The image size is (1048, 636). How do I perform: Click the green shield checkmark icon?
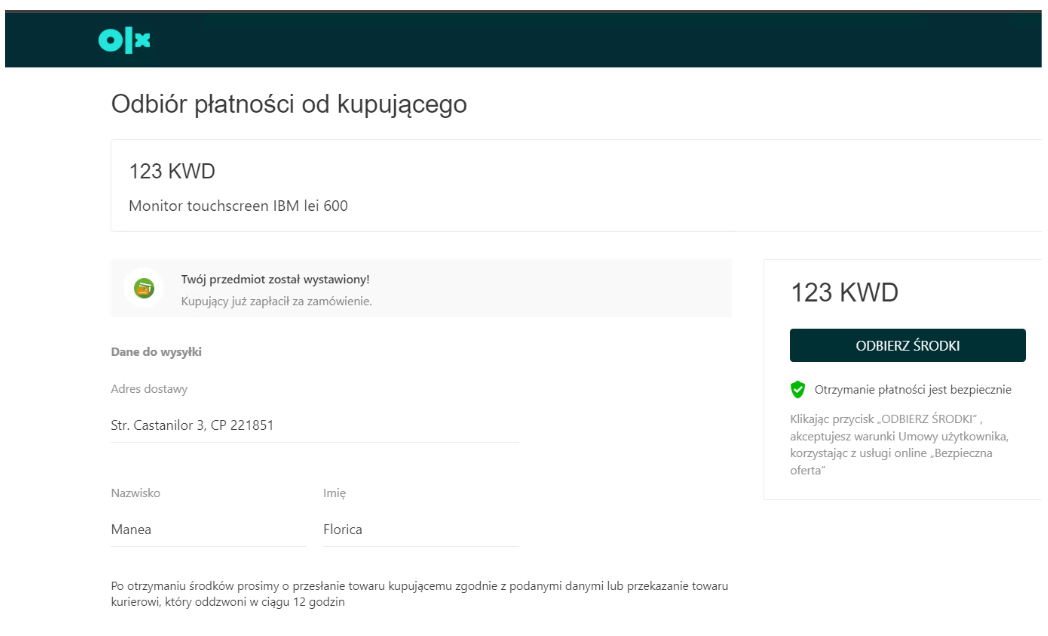tap(800, 389)
